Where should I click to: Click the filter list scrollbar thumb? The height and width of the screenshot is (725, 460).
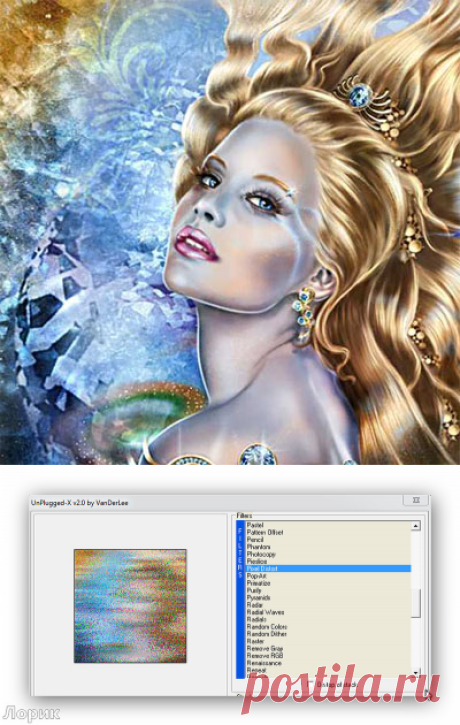pos(416,603)
